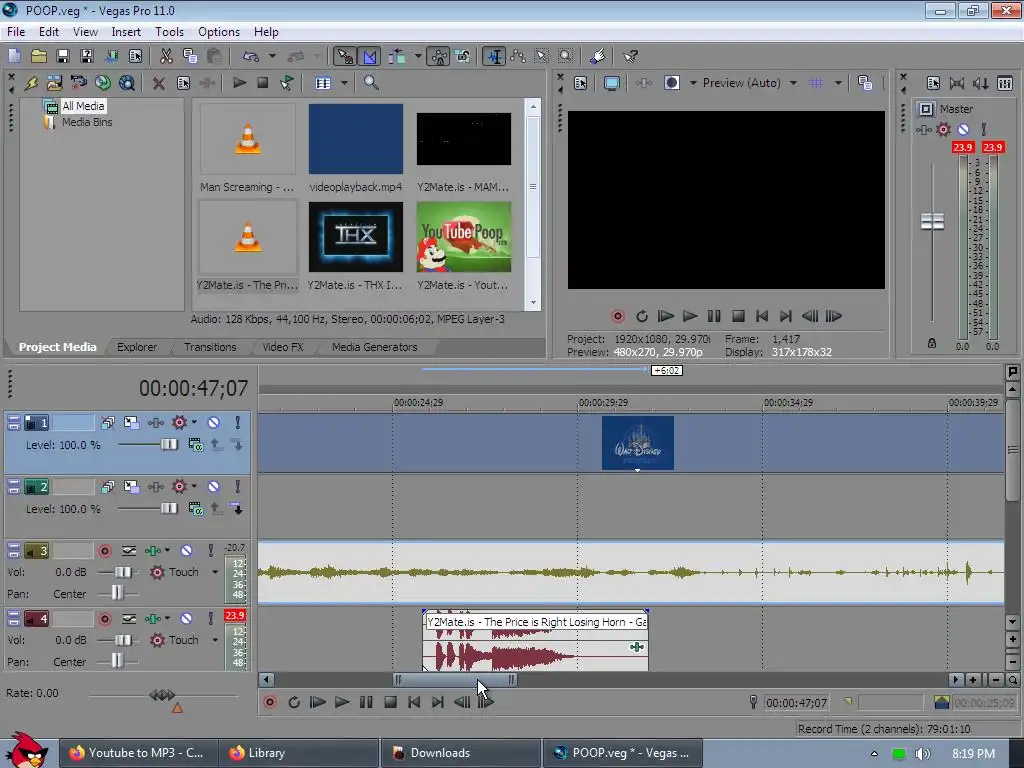Solo audio track 3
The width and height of the screenshot is (1024, 768).
(x=210, y=551)
